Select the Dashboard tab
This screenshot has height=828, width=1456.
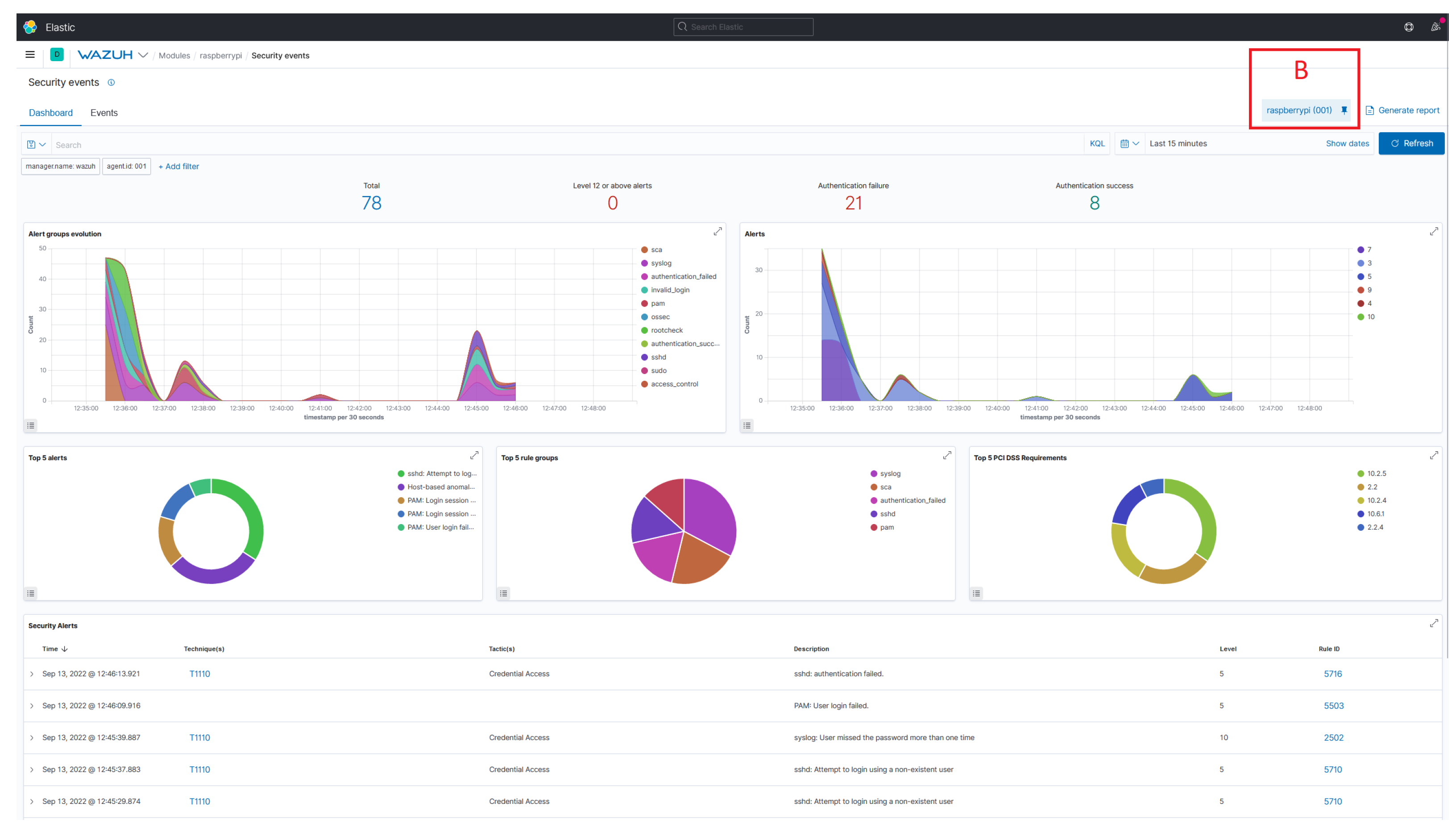coord(50,112)
